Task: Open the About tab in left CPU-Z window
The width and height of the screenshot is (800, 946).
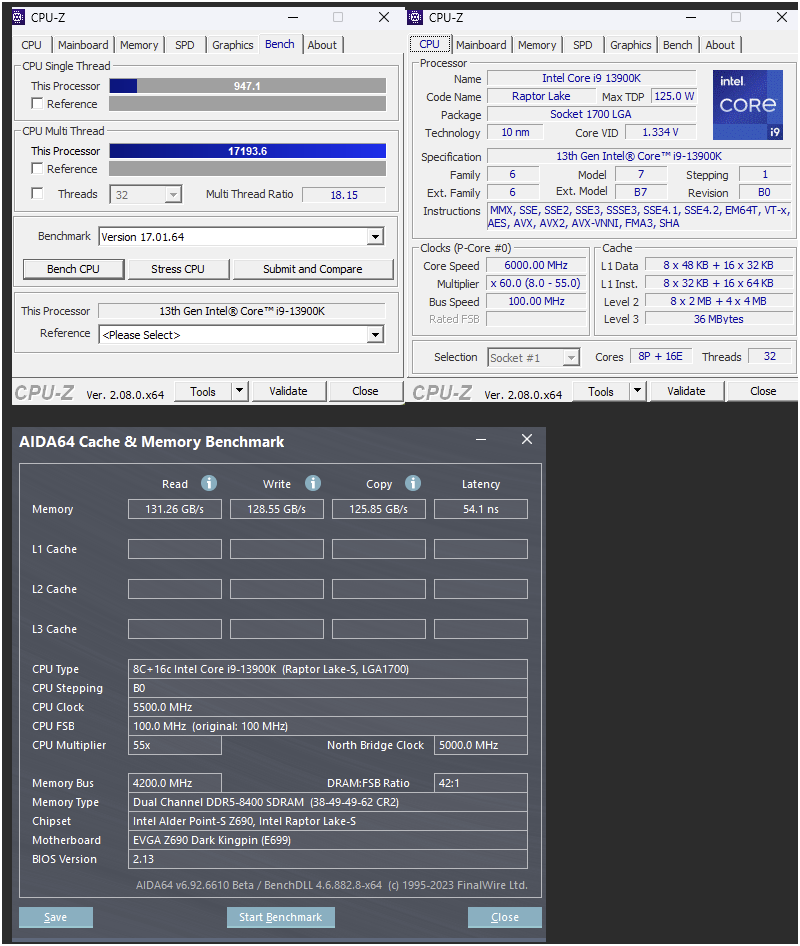Action: click(322, 45)
